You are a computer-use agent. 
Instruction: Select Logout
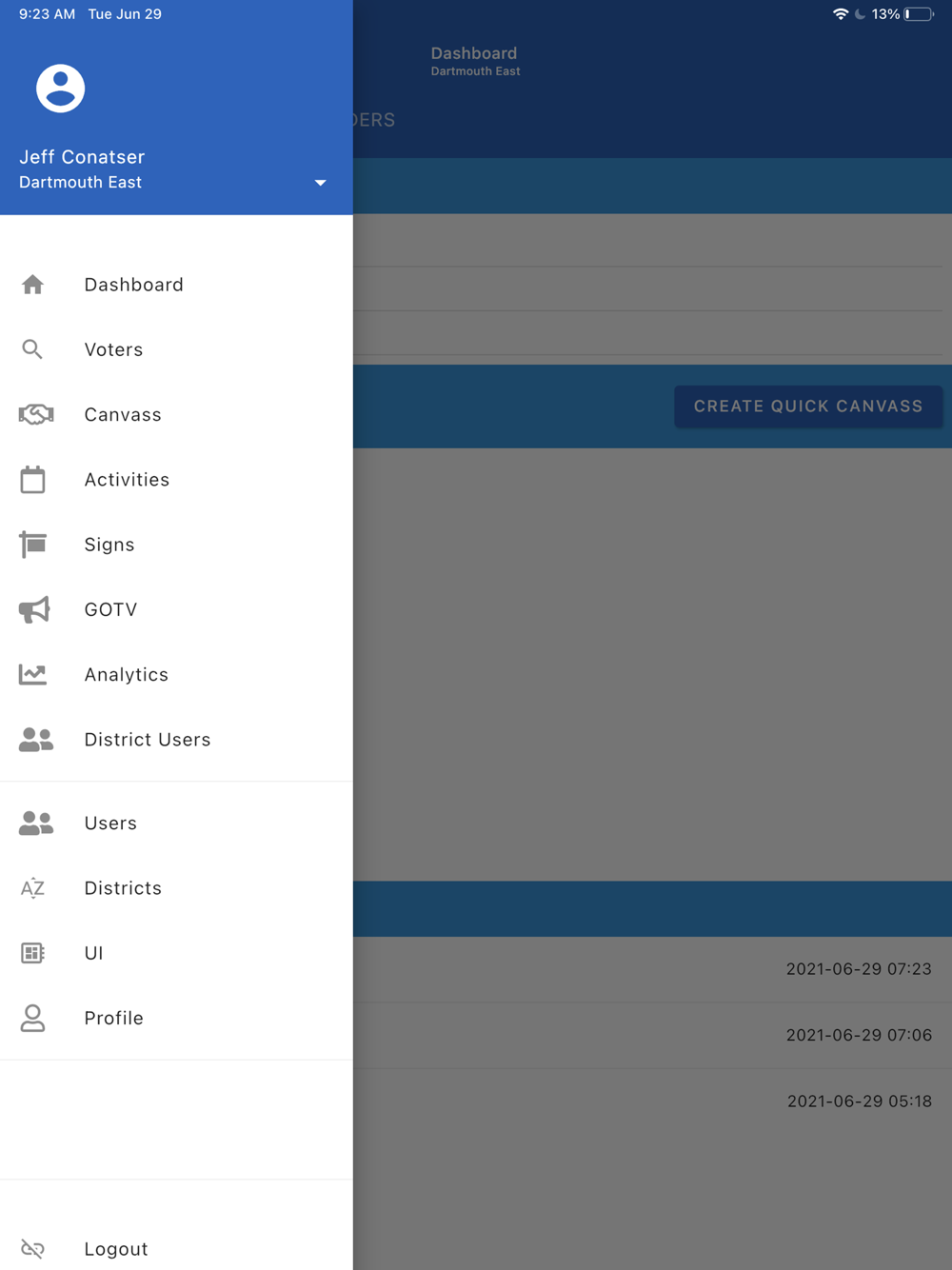pyautogui.click(x=116, y=1248)
